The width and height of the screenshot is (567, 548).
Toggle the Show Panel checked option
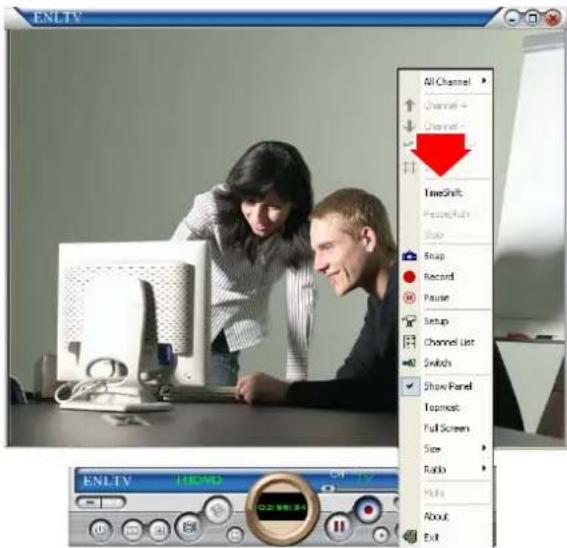(x=446, y=386)
